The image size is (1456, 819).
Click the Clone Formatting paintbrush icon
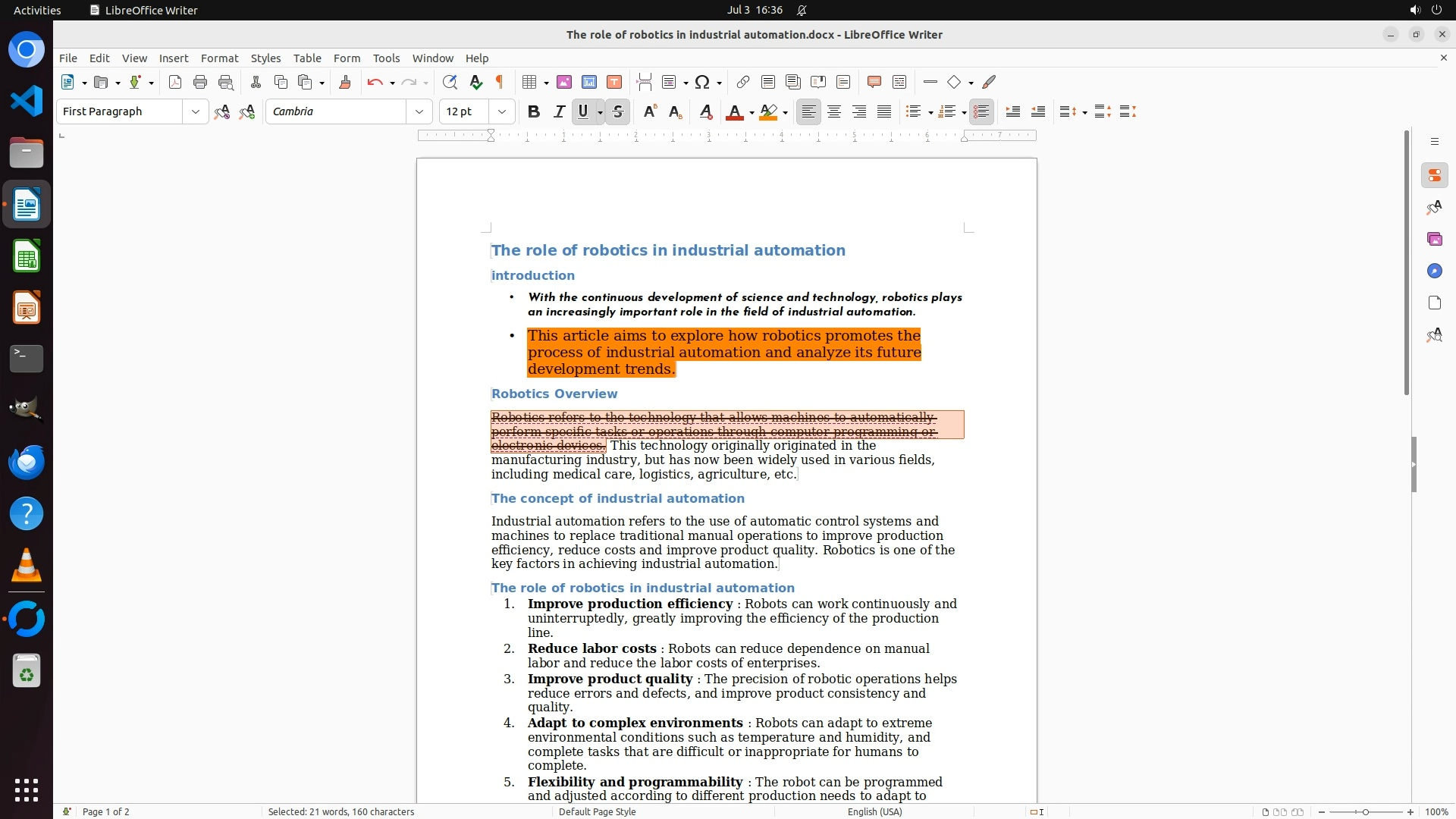pos(344,83)
